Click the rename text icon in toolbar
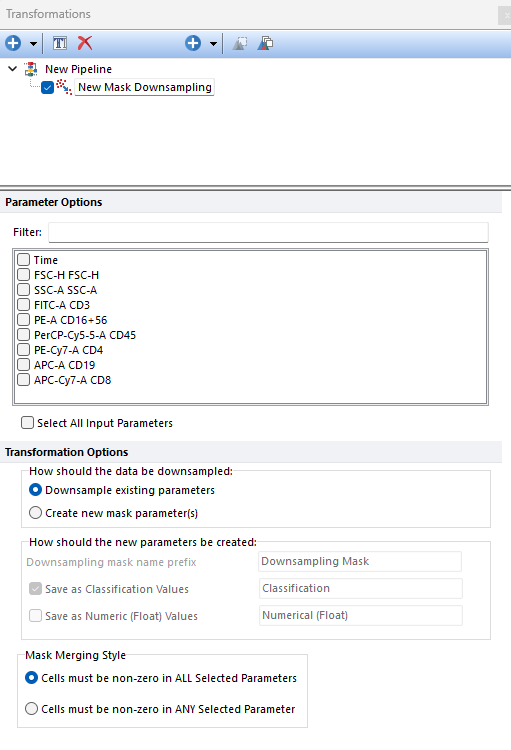 pos(60,43)
